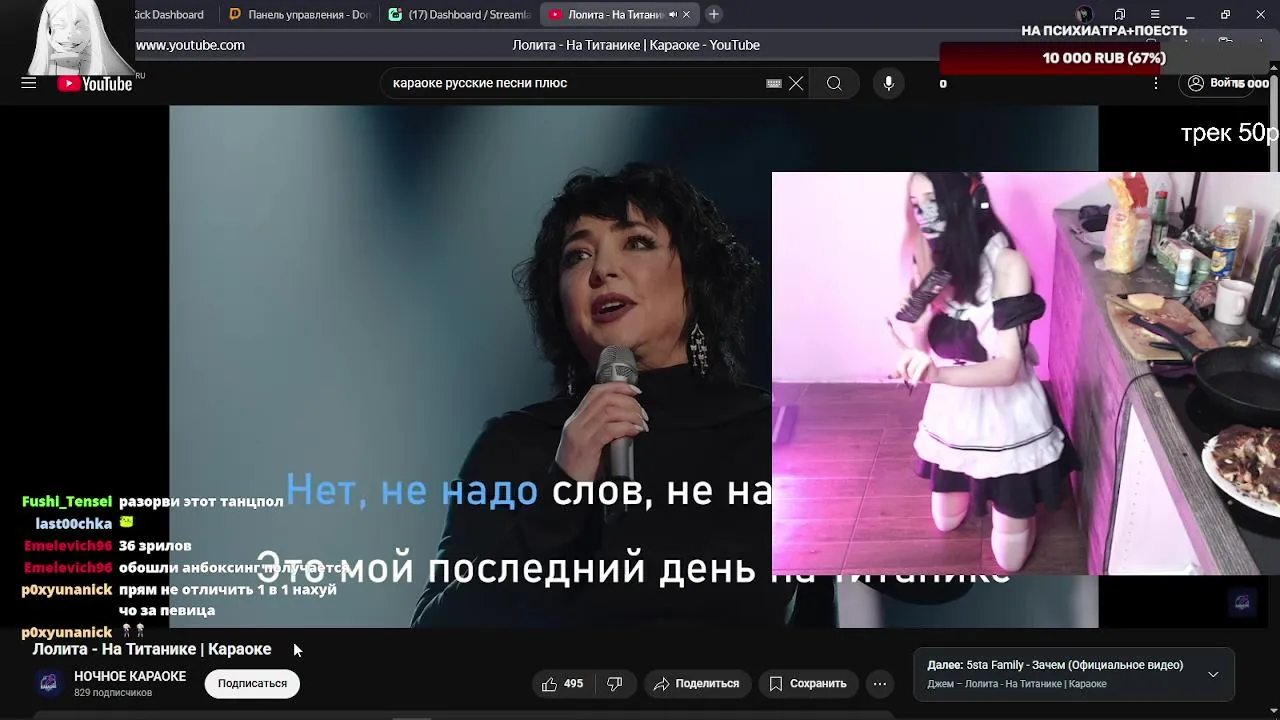Screen dimensions: 1280x720
Task: Share the video via Поделиться
Action: click(696, 684)
